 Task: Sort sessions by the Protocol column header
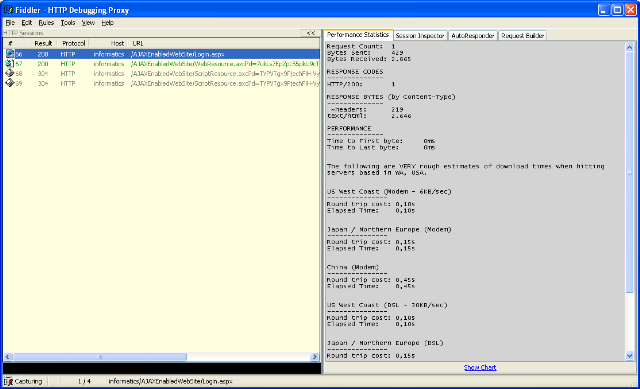click(73, 43)
